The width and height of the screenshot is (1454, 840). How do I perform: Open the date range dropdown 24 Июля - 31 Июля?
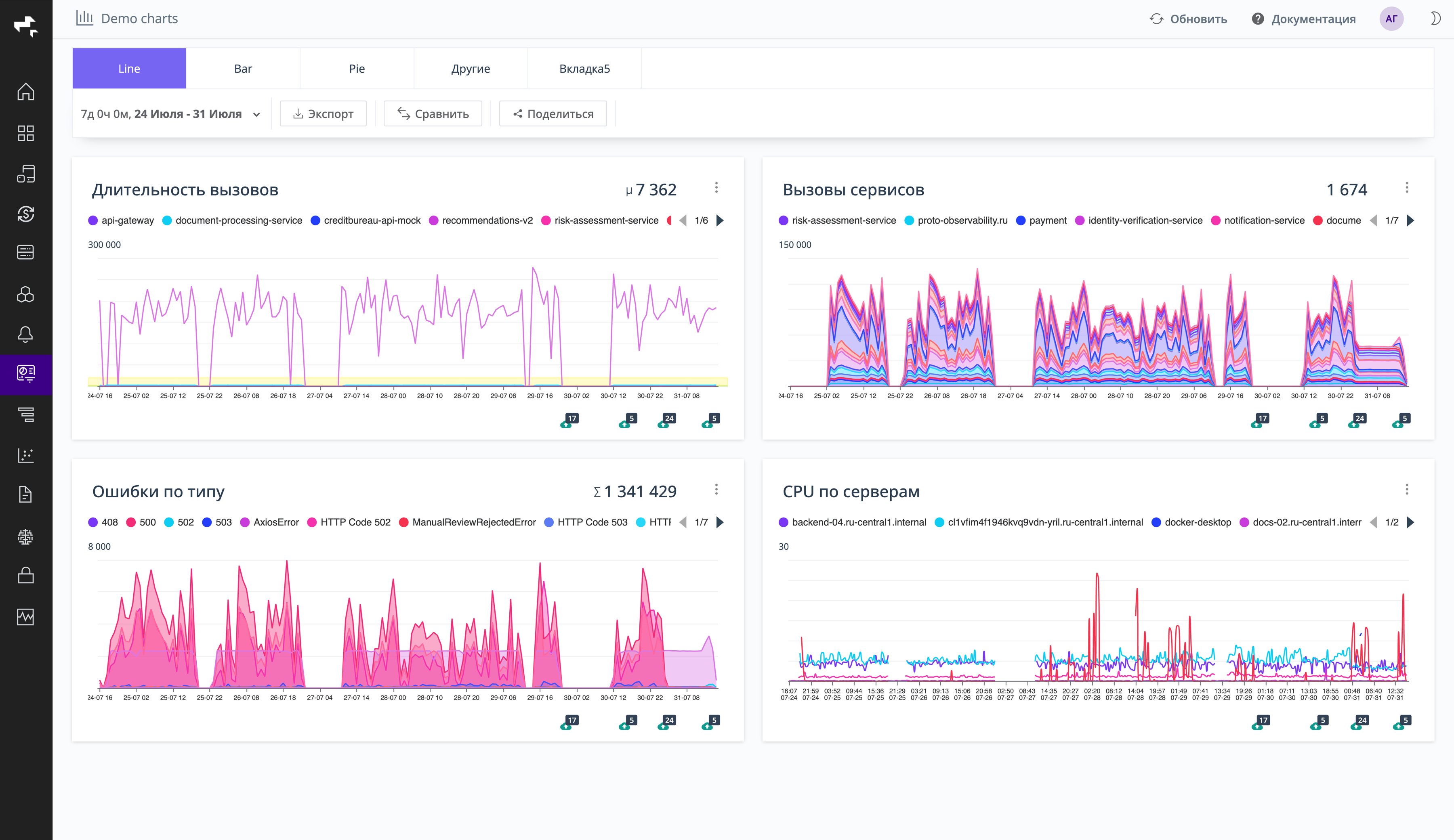(x=171, y=114)
